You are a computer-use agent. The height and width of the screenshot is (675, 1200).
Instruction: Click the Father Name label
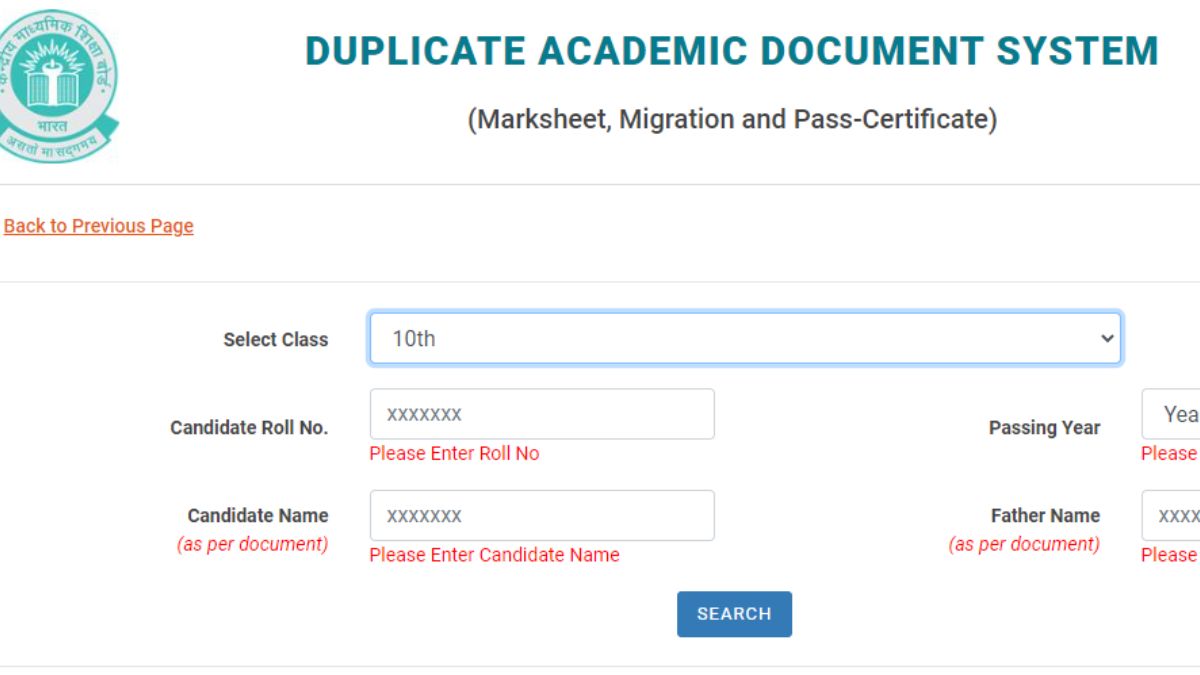(1045, 516)
